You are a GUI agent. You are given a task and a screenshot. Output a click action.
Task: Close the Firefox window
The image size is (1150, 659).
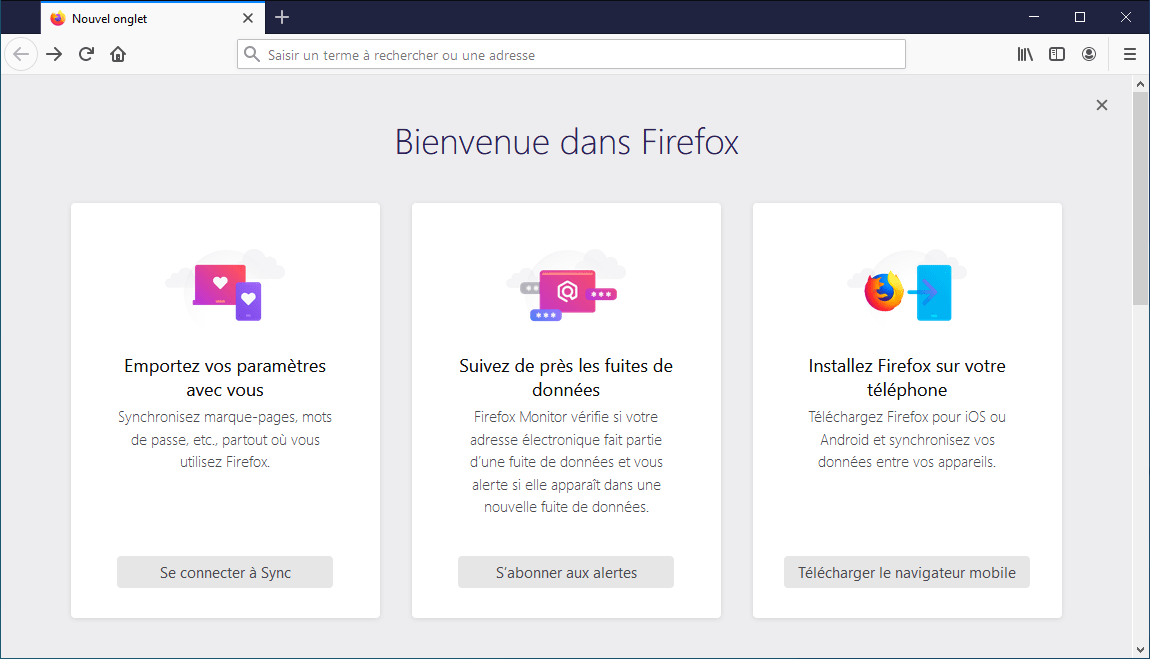tap(1126, 17)
